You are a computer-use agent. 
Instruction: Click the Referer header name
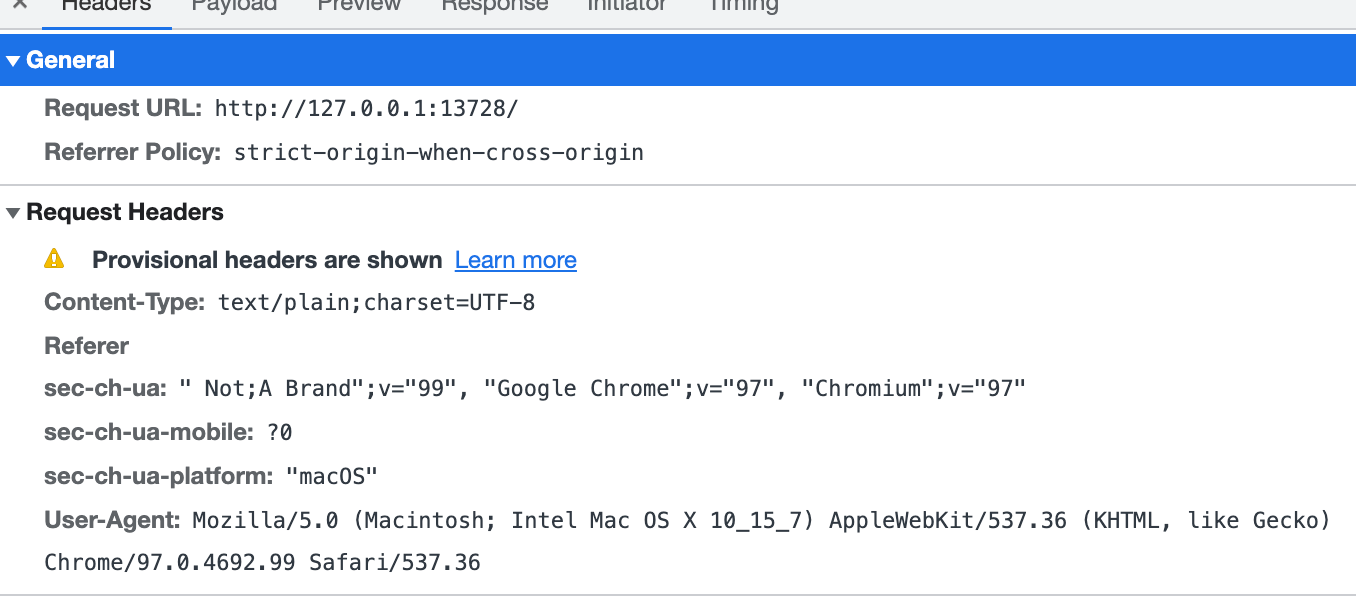87,346
